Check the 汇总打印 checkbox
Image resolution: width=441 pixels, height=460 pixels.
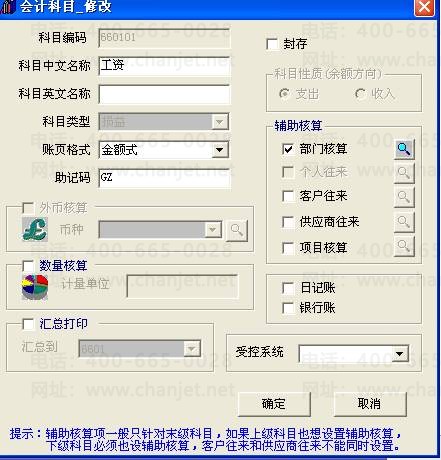[x=28, y=324]
